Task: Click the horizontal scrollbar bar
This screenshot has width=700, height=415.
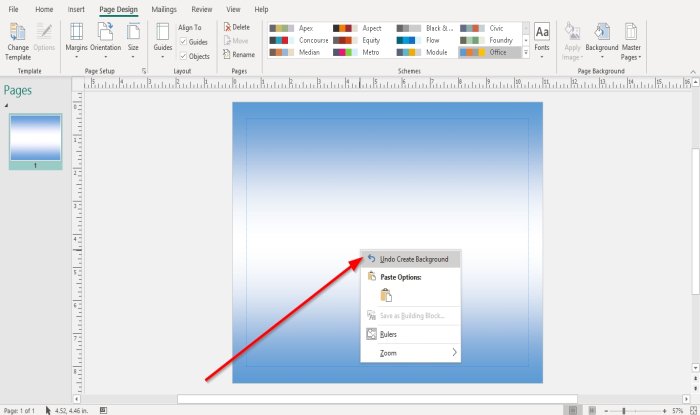Action: 377,399
